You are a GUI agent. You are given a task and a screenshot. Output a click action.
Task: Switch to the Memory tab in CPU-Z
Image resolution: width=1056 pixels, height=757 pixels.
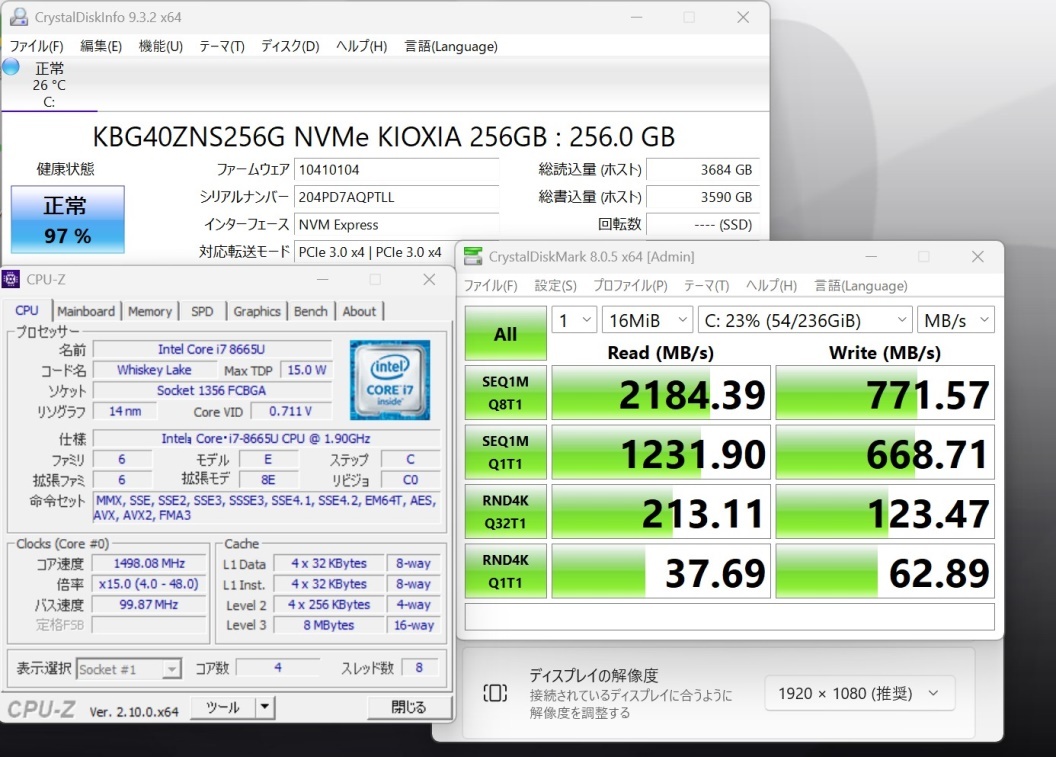[150, 311]
